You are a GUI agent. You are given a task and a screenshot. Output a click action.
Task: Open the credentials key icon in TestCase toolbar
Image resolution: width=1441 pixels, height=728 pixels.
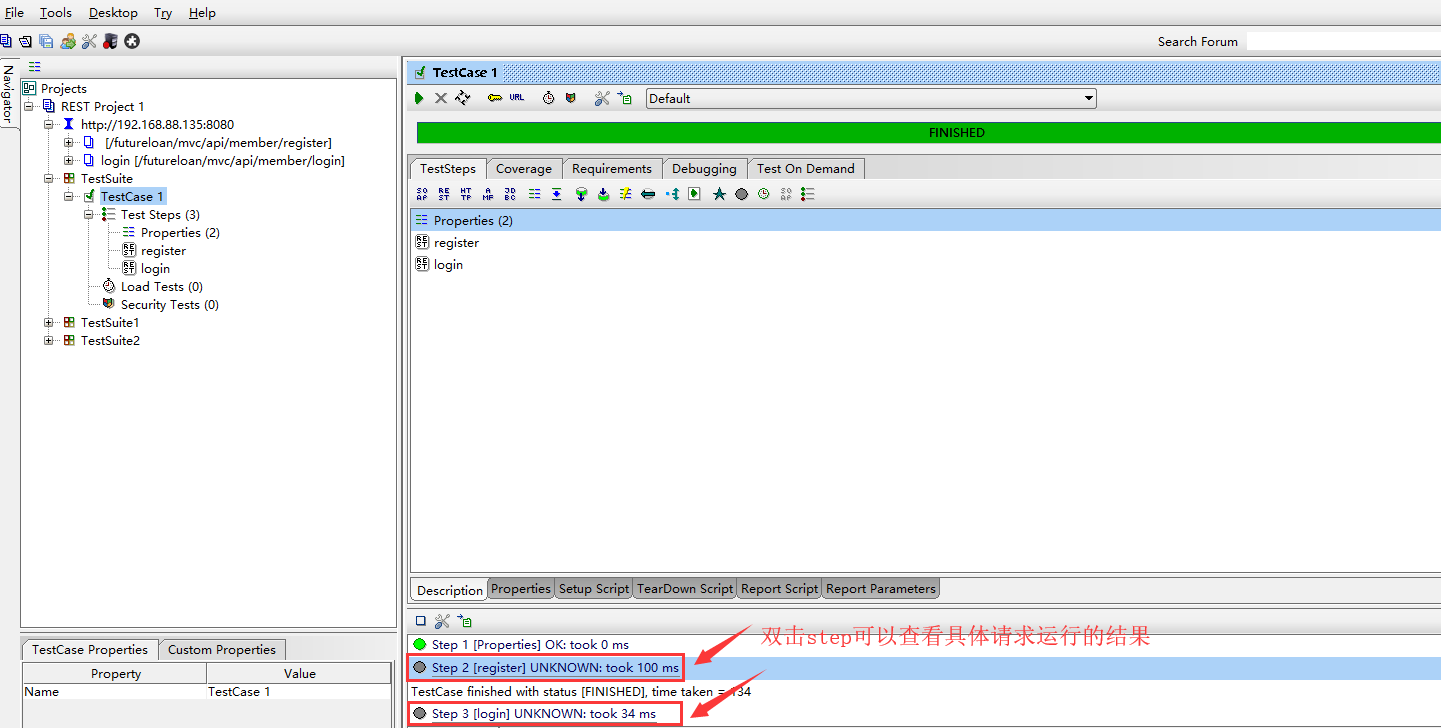pyautogui.click(x=494, y=98)
